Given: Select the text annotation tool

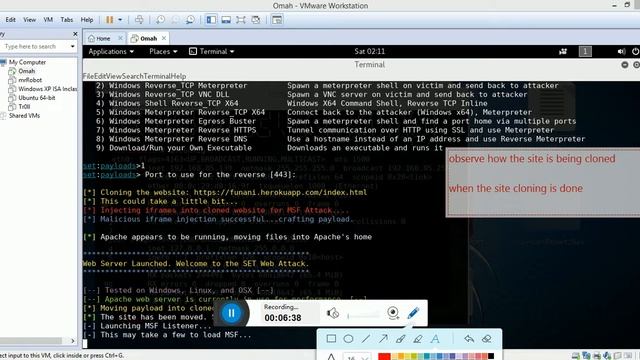Looking at the screenshot, I should (x=435, y=338).
